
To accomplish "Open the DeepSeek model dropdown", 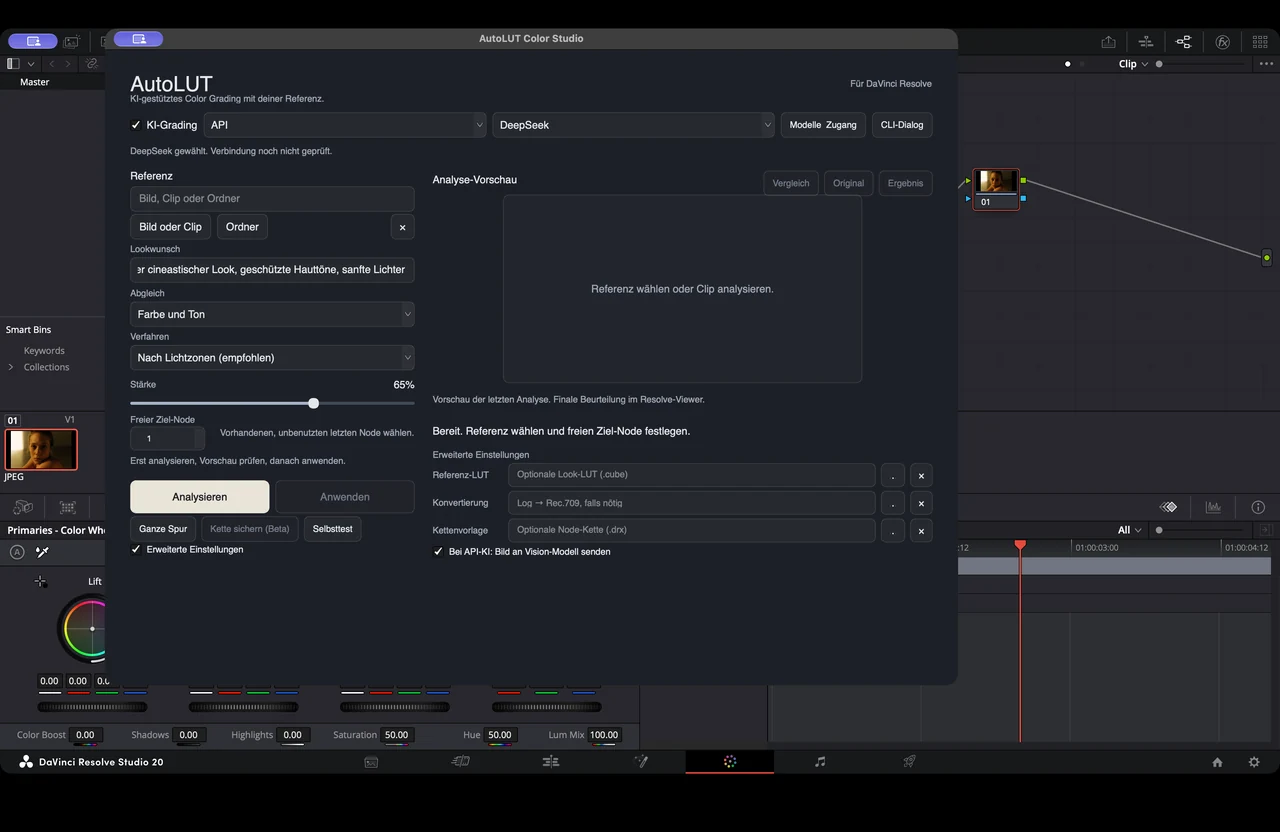I will [633, 125].
